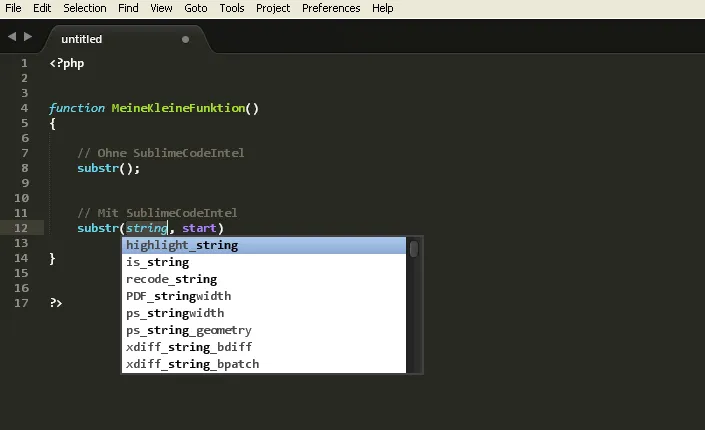Click the 'start' parameter placeholder
The image size is (705, 430).
tap(199, 228)
